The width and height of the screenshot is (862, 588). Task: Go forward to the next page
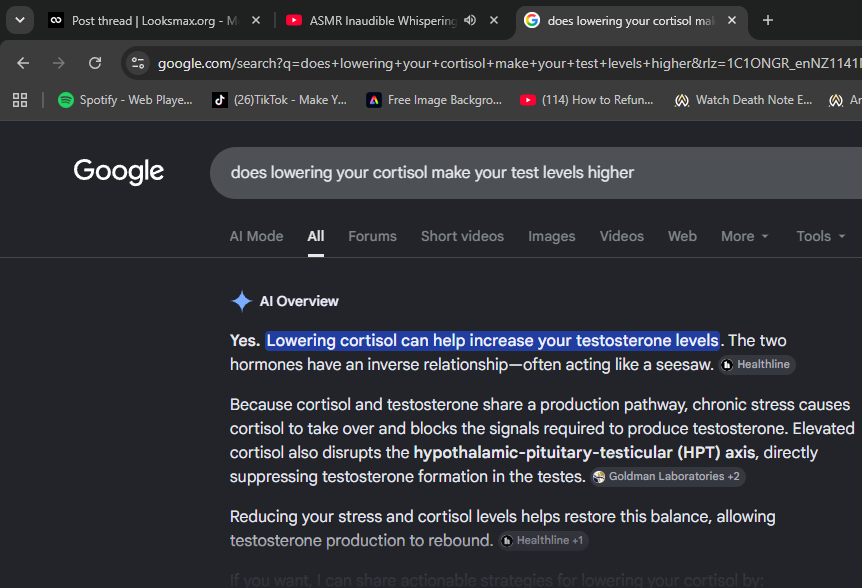coord(59,63)
